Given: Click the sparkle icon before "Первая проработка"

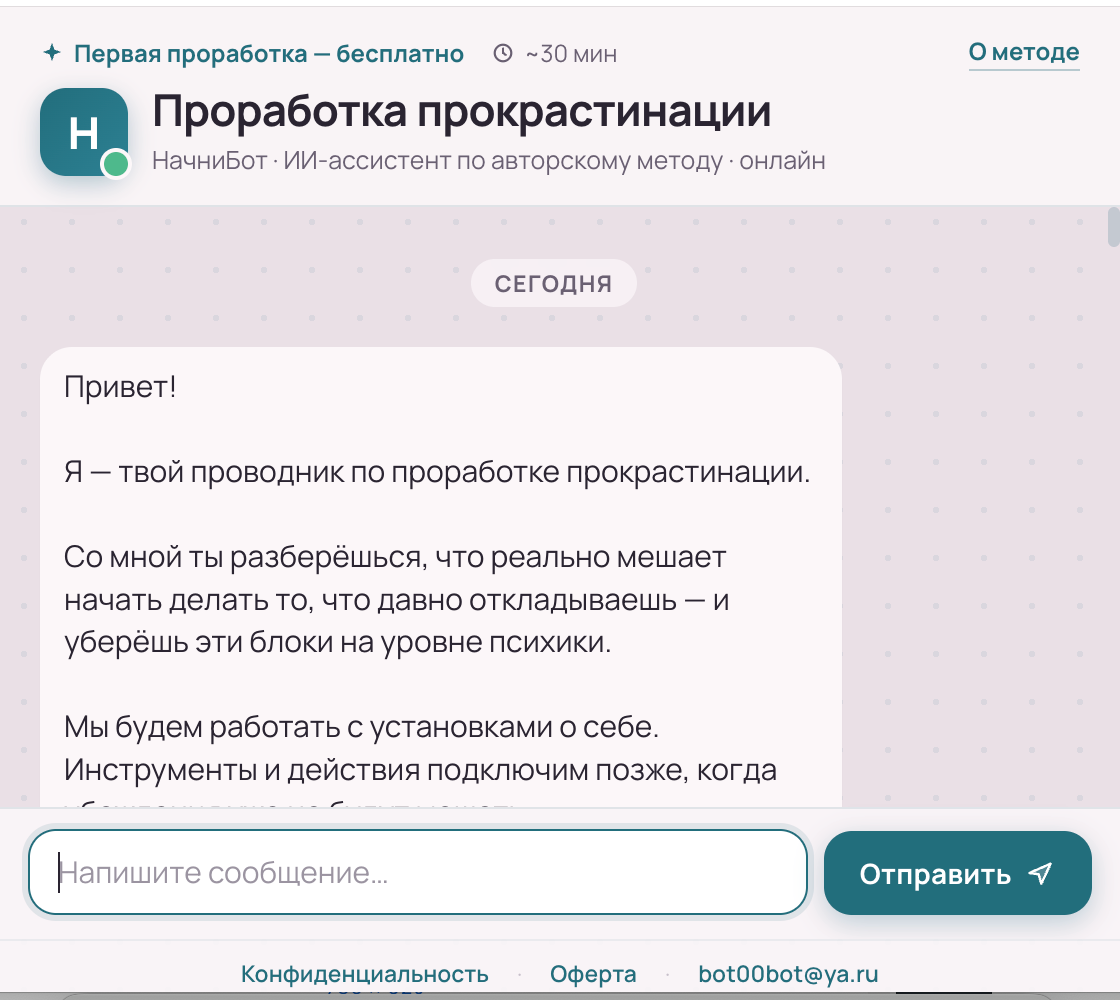Looking at the screenshot, I should (52, 53).
